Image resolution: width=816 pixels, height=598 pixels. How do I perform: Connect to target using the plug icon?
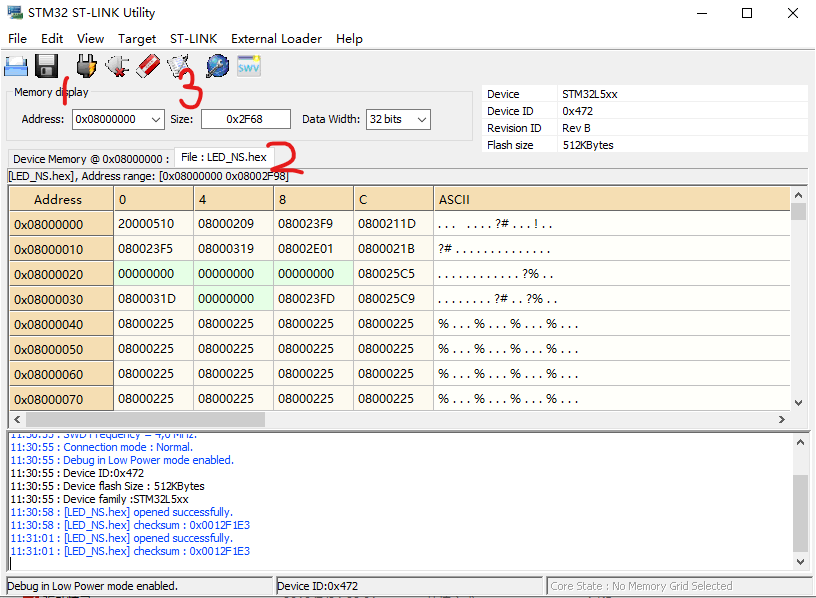click(x=86, y=66)
